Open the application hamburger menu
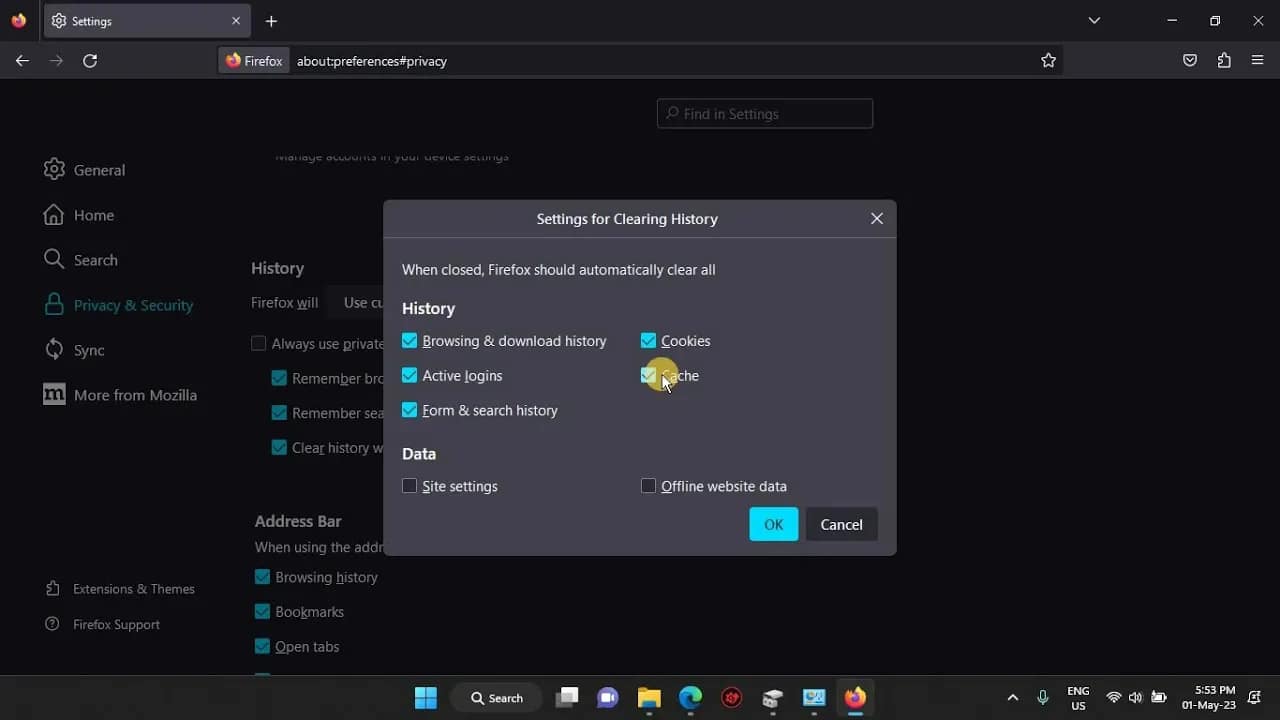This screenshot has height=720, width=1280. [1257, 60]
